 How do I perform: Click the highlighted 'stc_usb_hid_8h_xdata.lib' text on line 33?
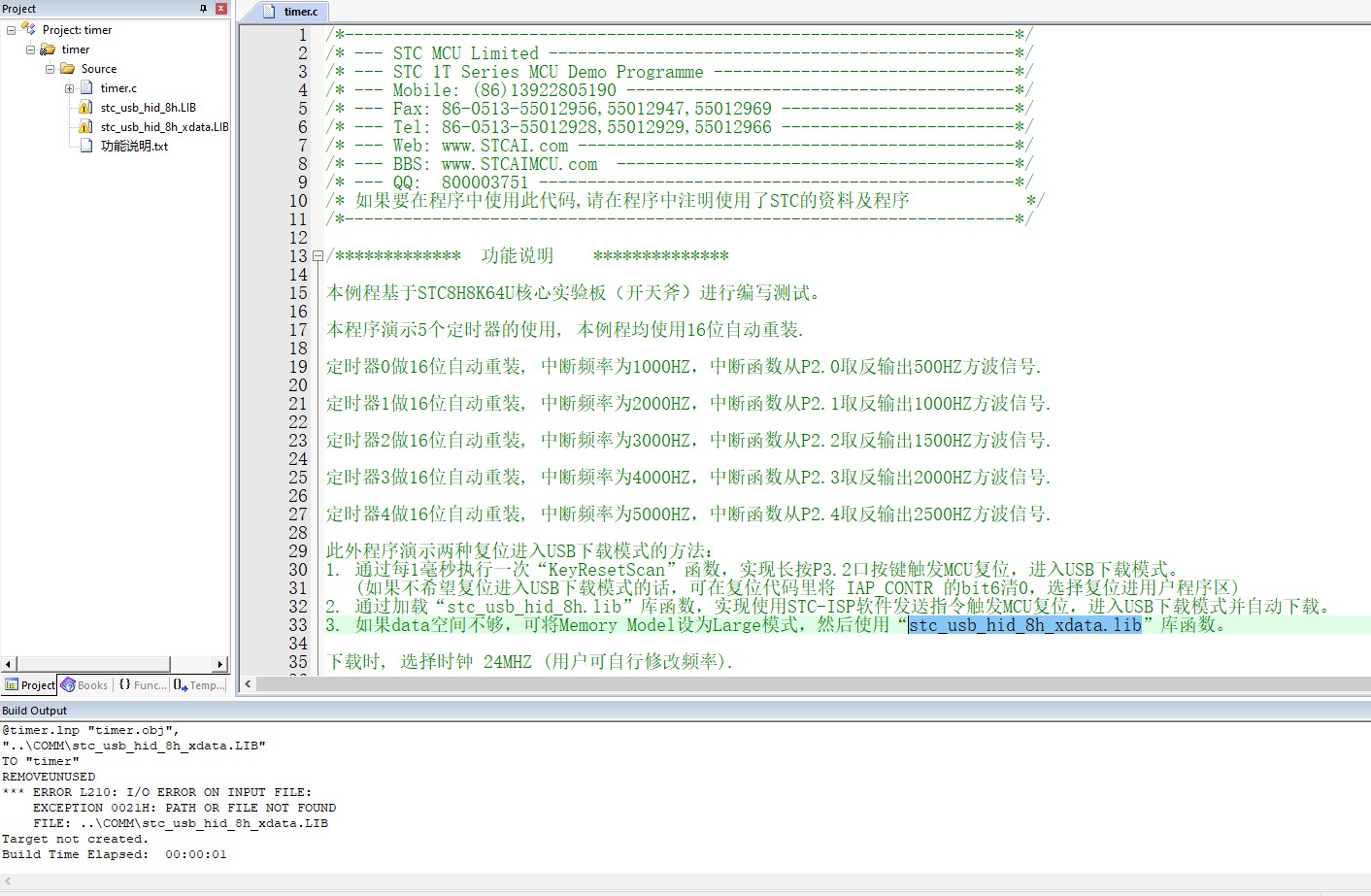tap(1024, 625)
